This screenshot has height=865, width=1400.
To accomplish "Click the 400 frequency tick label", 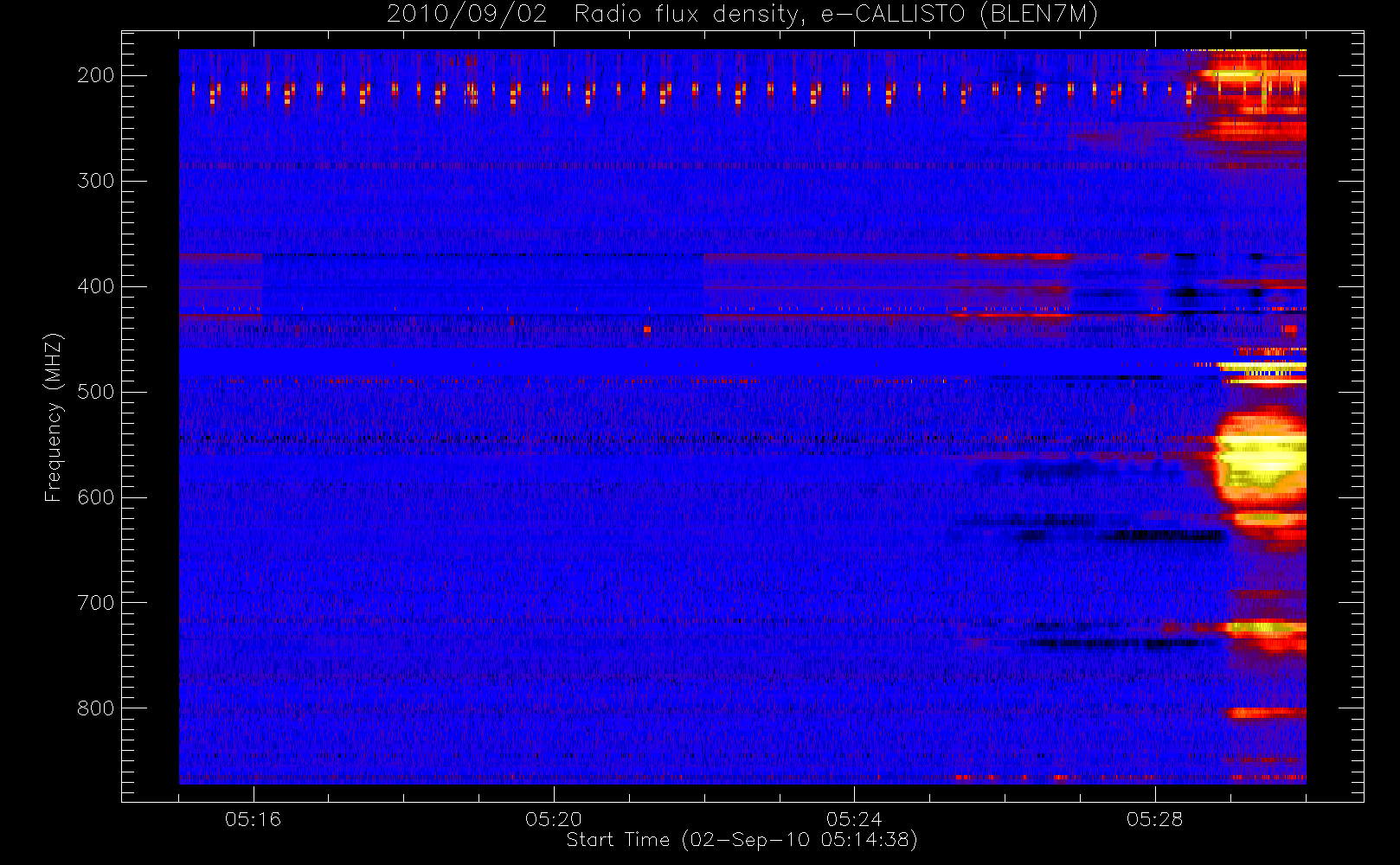I will [95, 286].
